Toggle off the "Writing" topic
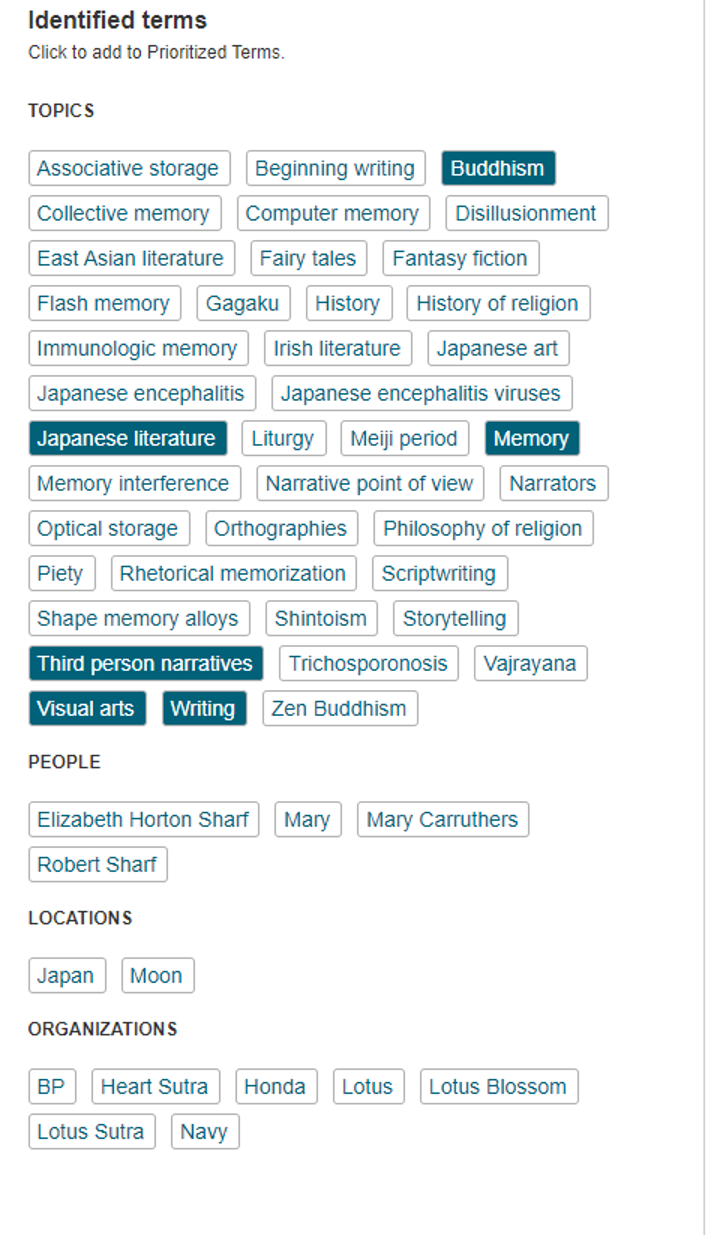This screenshot has height=1236, width=712. point(204,708)
